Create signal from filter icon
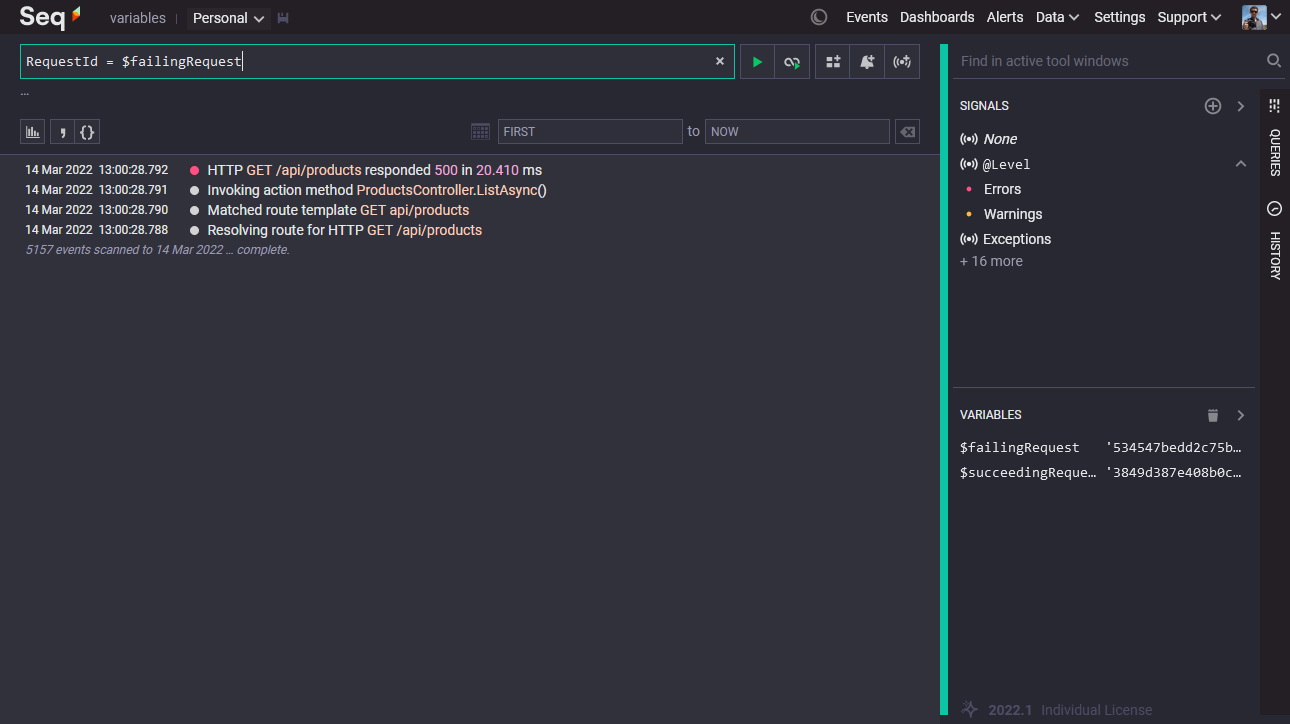 click(902, 61)
